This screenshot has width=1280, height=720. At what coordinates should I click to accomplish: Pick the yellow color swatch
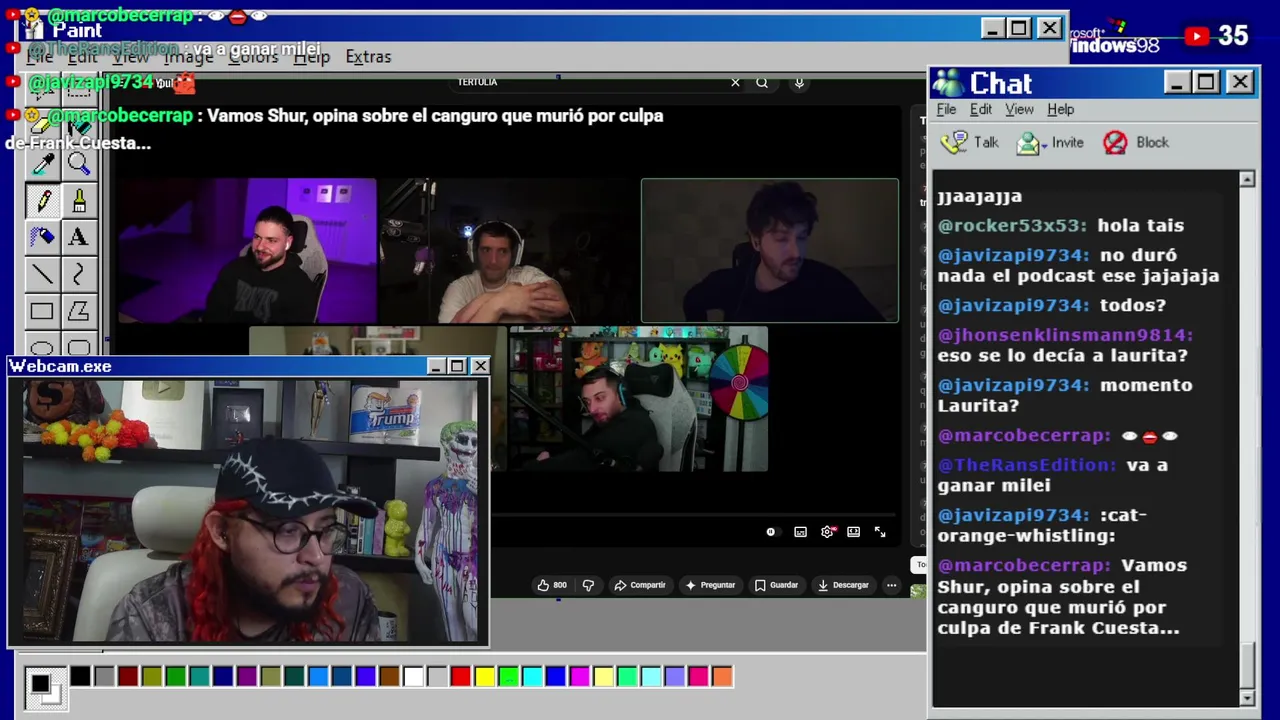pyautogui.click(x=484, y=677)
